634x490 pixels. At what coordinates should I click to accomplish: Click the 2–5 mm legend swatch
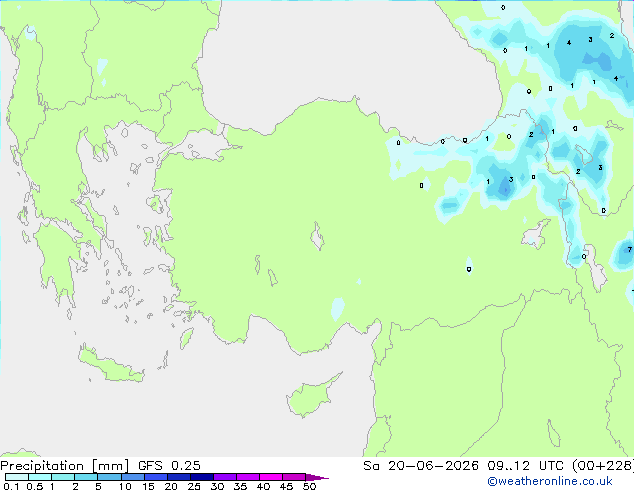86,477
